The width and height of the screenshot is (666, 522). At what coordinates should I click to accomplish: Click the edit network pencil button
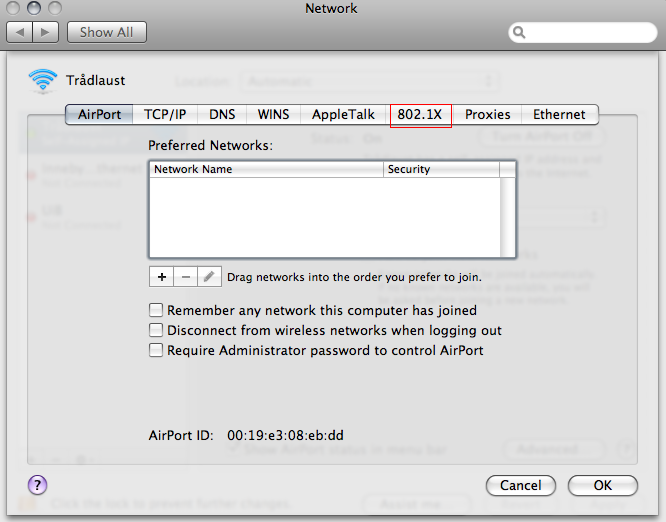(x=209, y=276)
